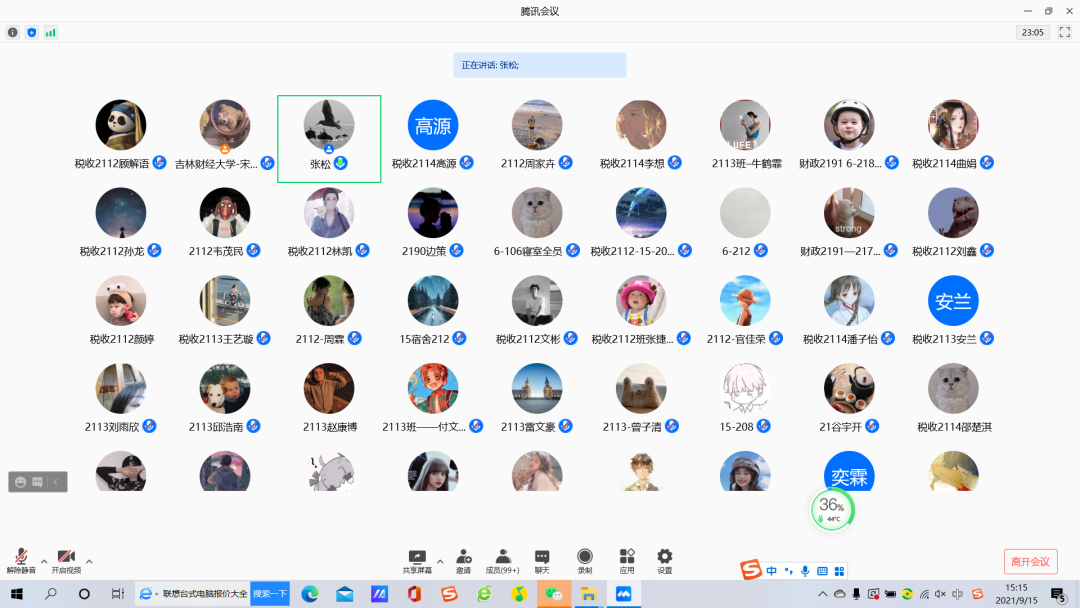Turn on camera with 开启视频
This screenshot has height=608, width=1080.
coord(66,560)
